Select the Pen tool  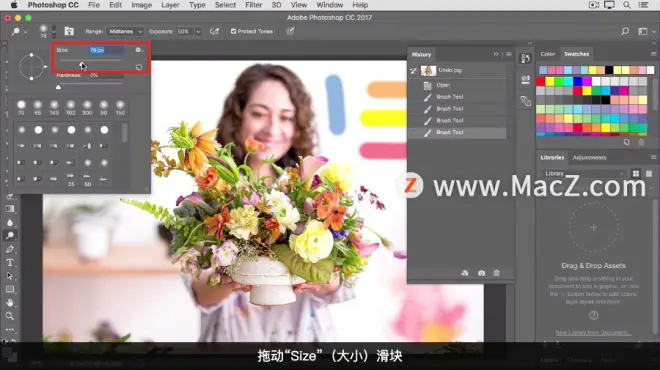click(x=10, y=249)
